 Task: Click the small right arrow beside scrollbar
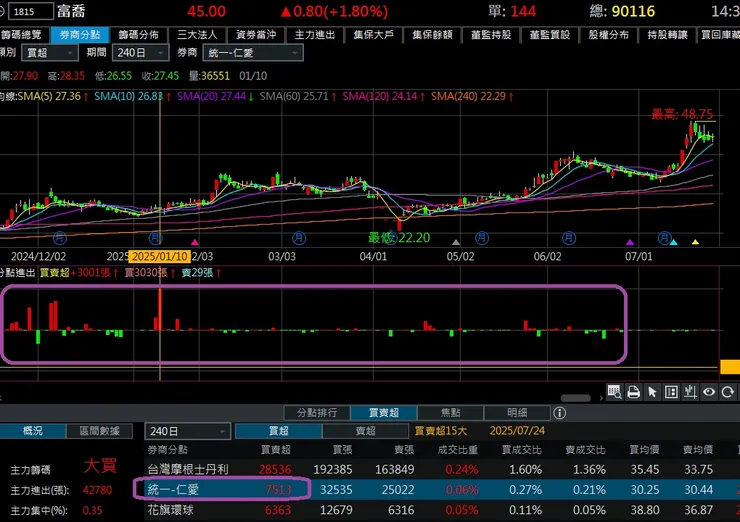[x=601, y=398]
